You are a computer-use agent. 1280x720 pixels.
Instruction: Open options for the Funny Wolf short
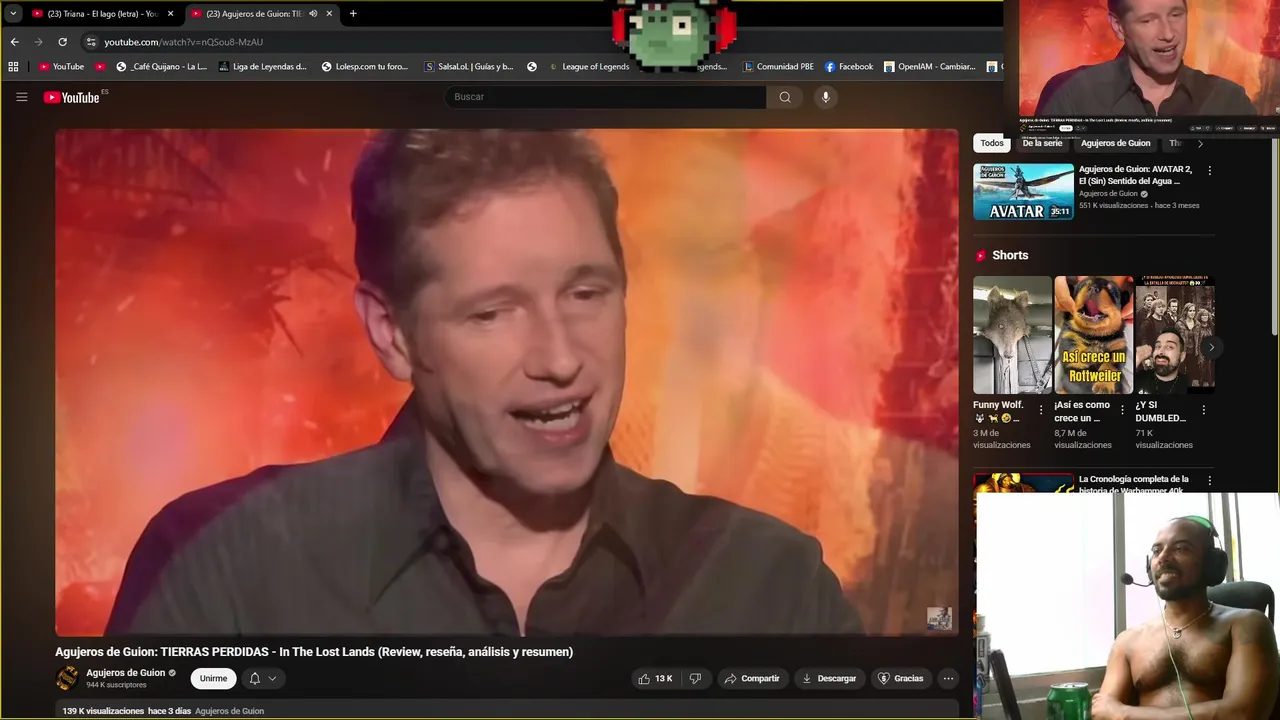click(x=1041, y=410)
